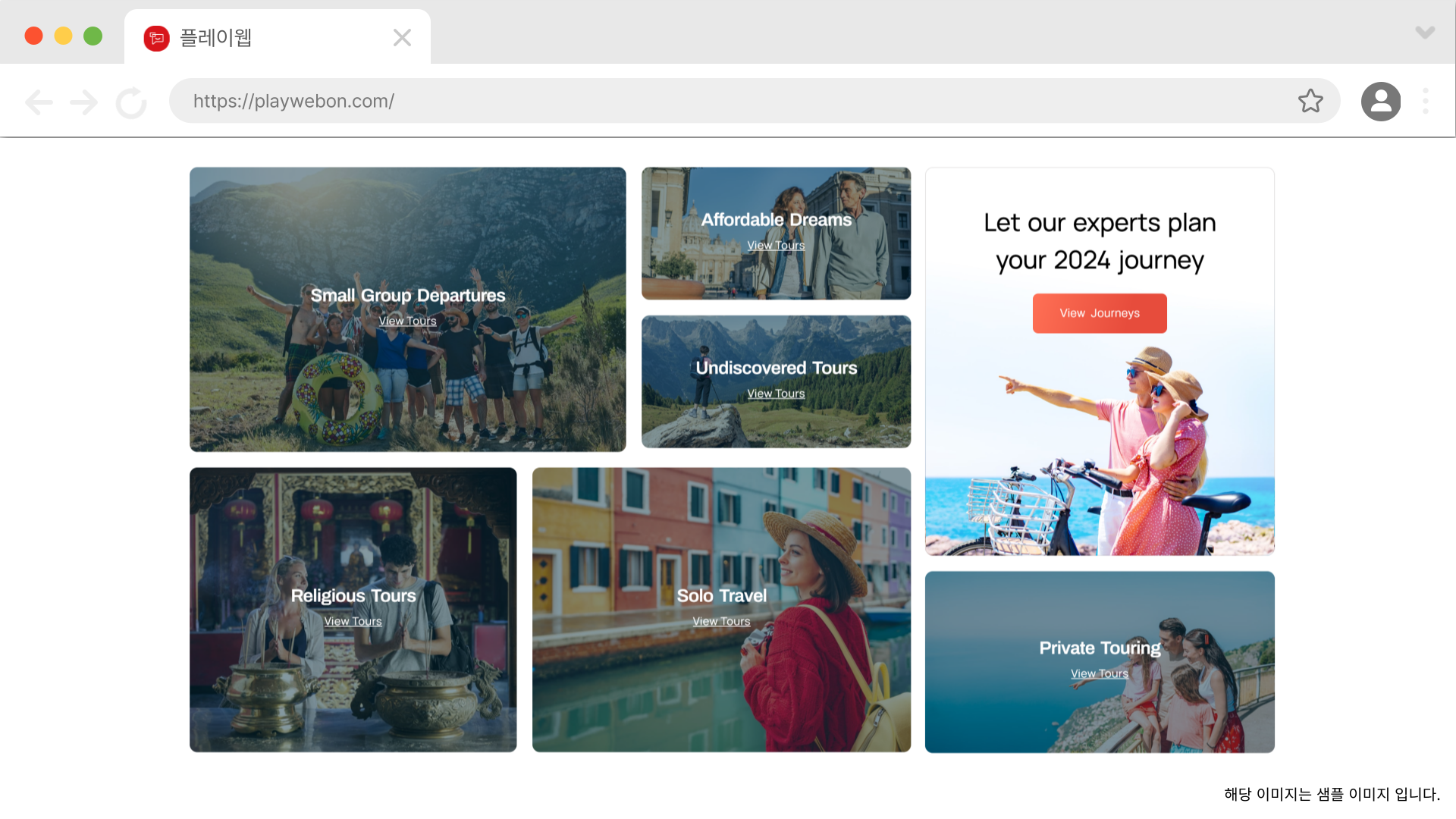Open View Tours under Solo Travel

coord(721,622)
